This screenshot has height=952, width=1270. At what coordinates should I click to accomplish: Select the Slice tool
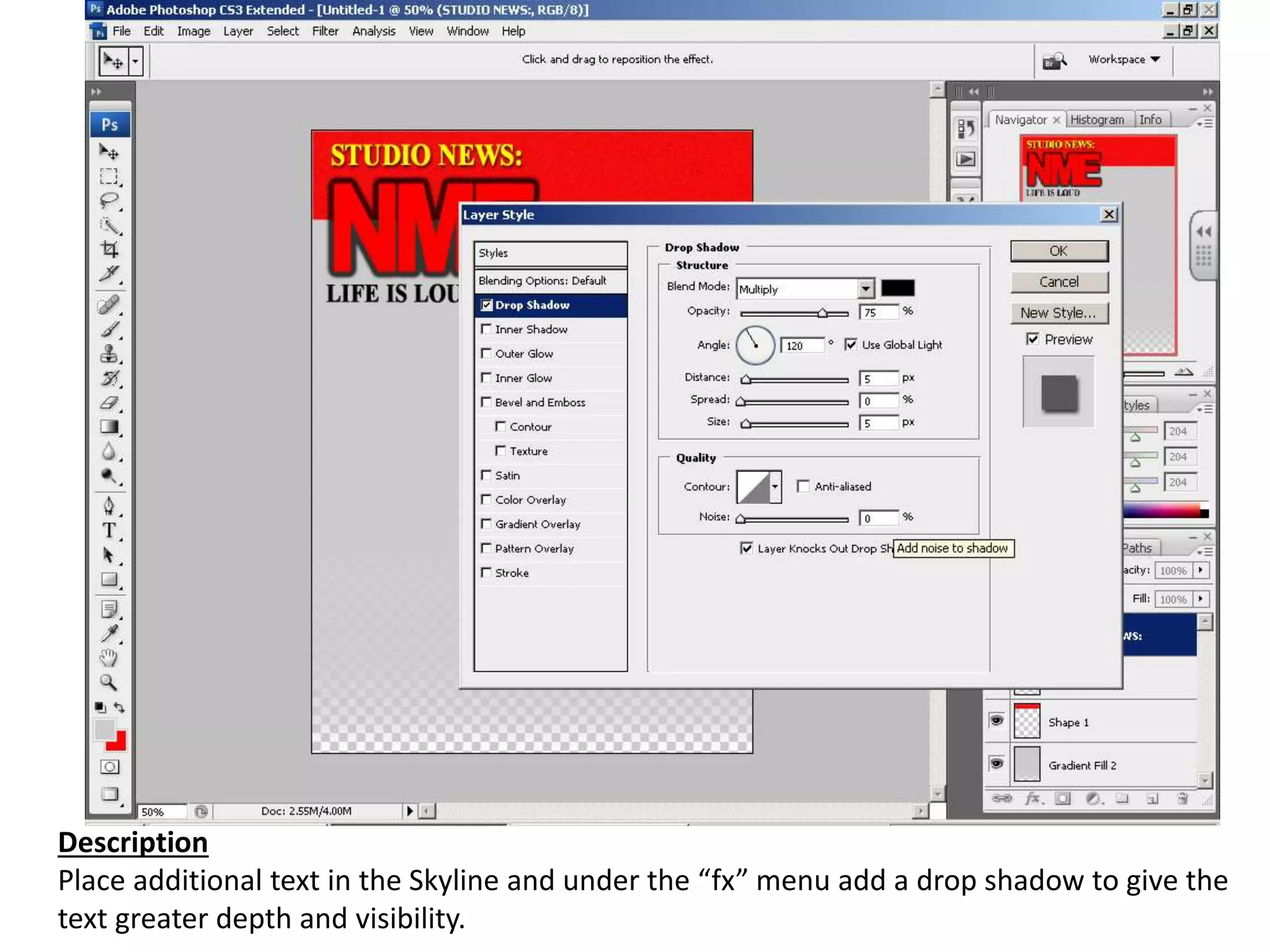click(109, 274)
